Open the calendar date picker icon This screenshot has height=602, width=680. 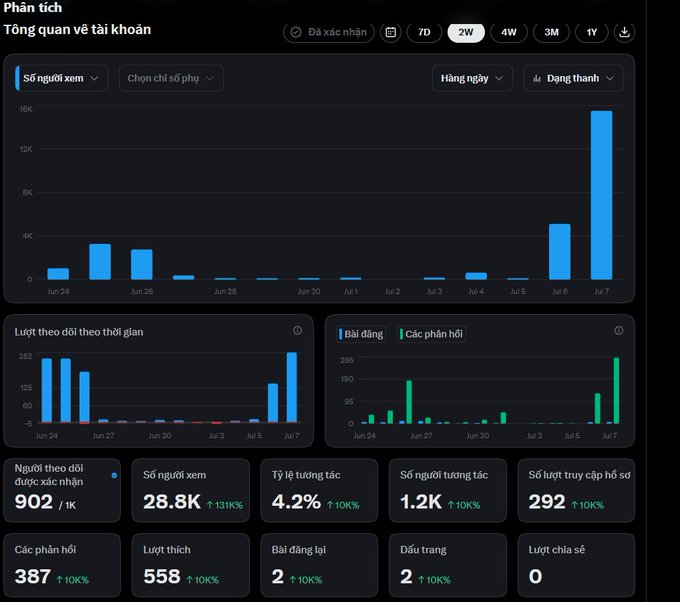[x=391, y=32]
